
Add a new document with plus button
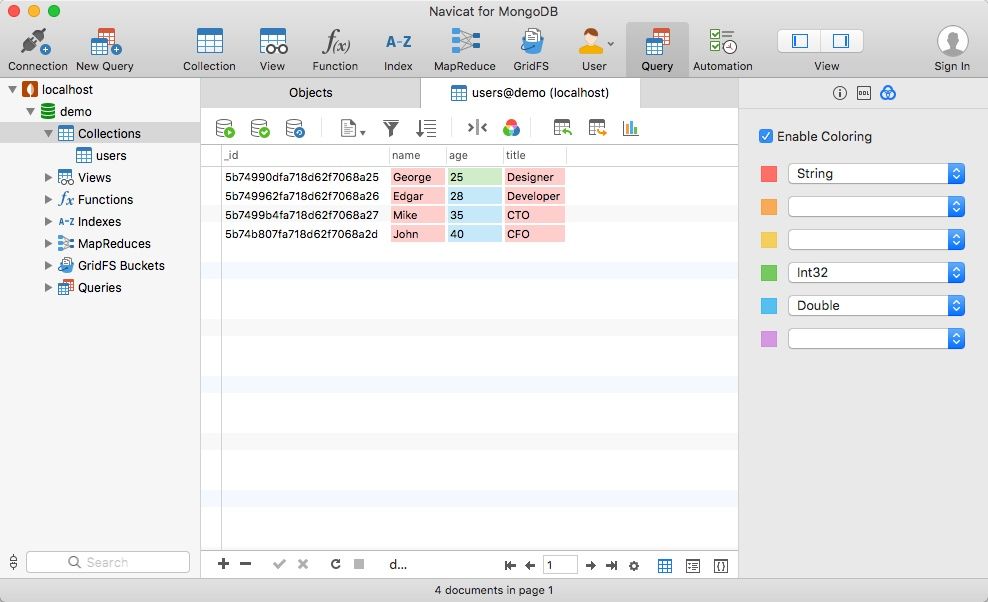click(223, 564)
